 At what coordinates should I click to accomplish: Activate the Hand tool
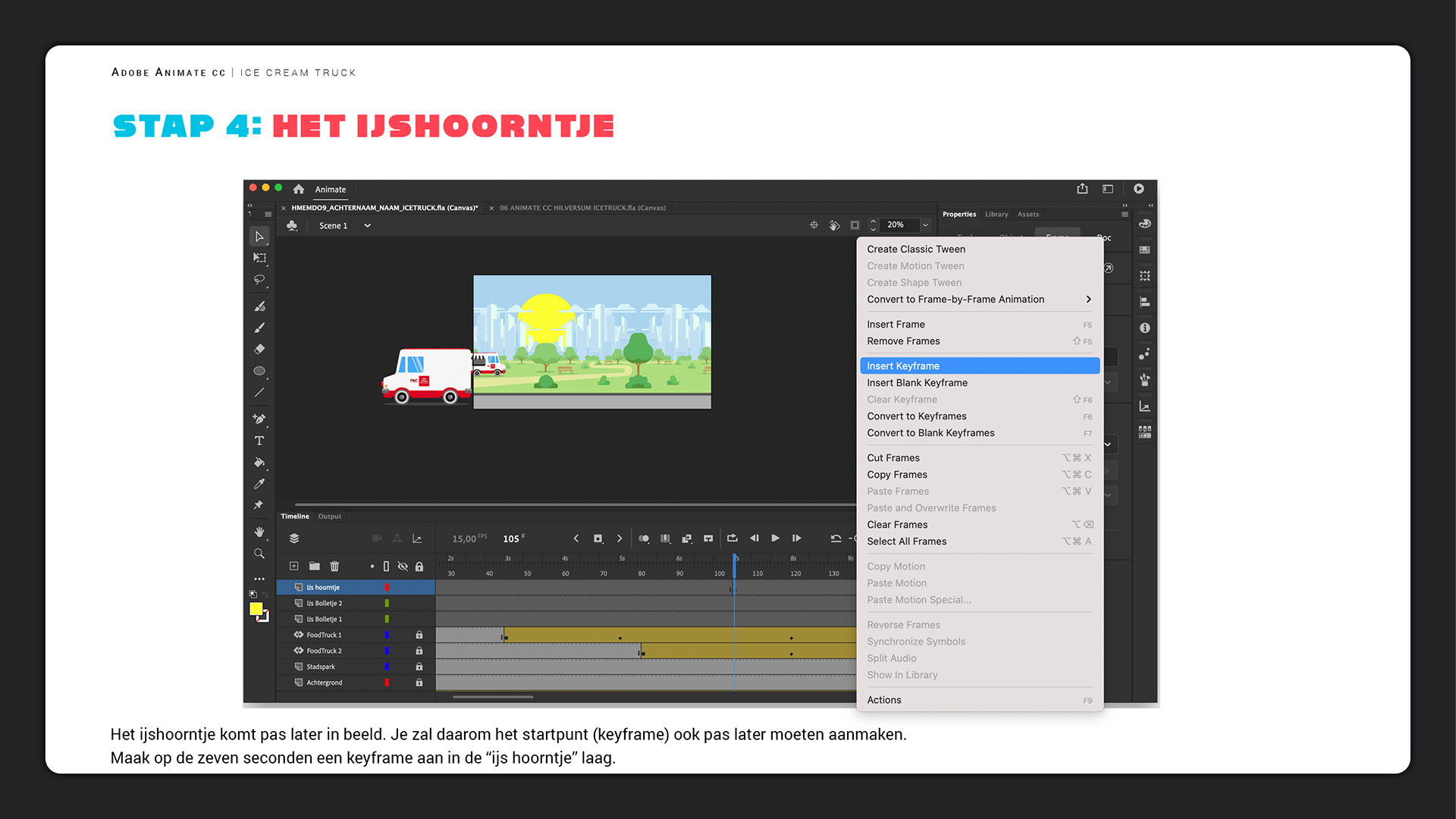coord(259,532)
